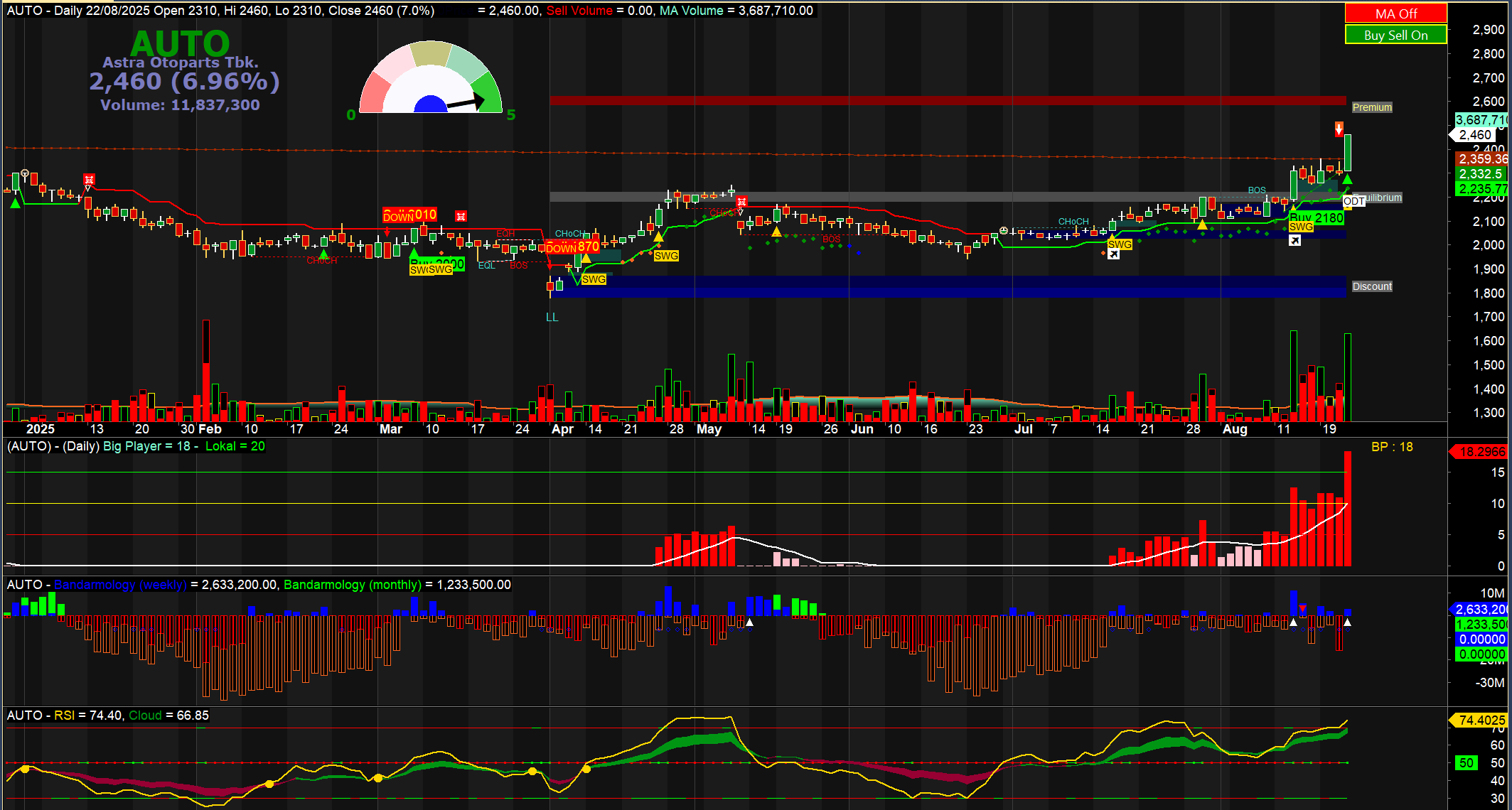1512x810 pixels.
Task: Click the 74.4025 RSI value tag
Action: [1479, 720]
